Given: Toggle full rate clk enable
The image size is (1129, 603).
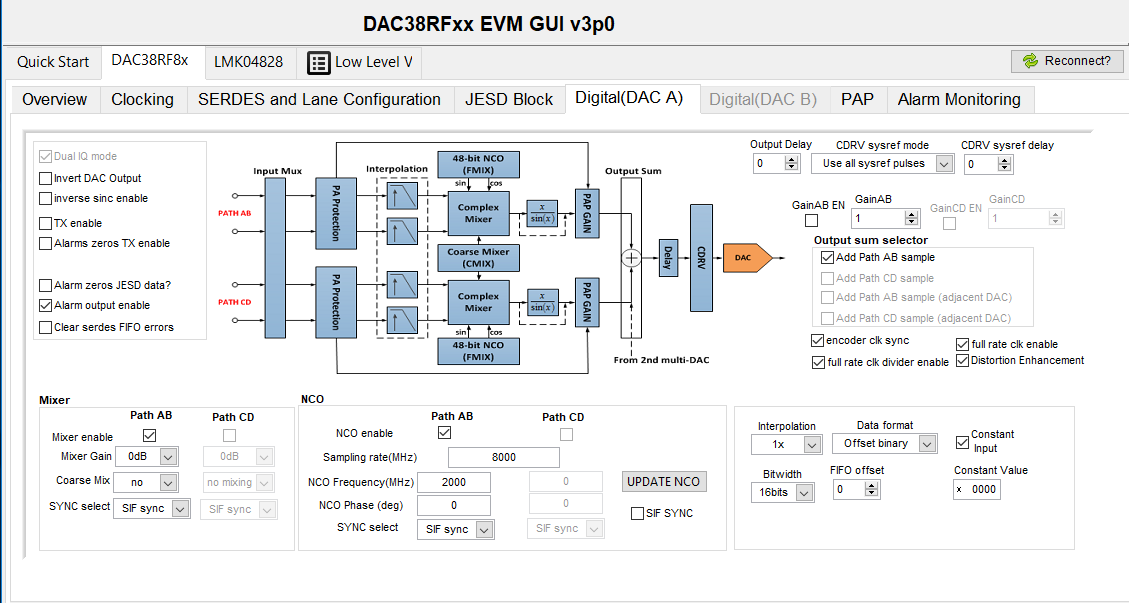Looking at the screenshot, I should click(963, 344).
